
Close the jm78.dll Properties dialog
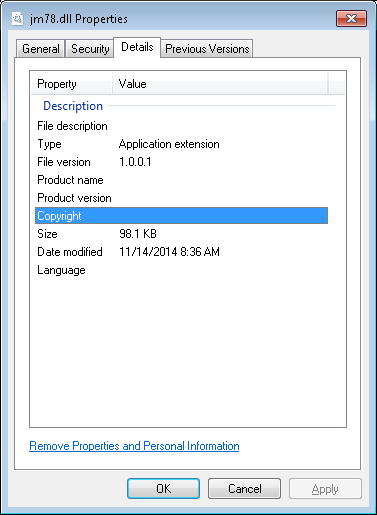[351, 18]
